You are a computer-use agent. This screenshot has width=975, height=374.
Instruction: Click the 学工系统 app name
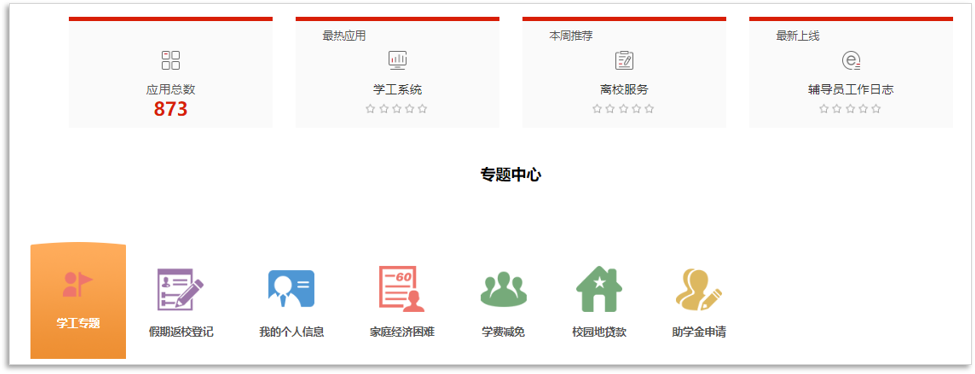[397, 90]
